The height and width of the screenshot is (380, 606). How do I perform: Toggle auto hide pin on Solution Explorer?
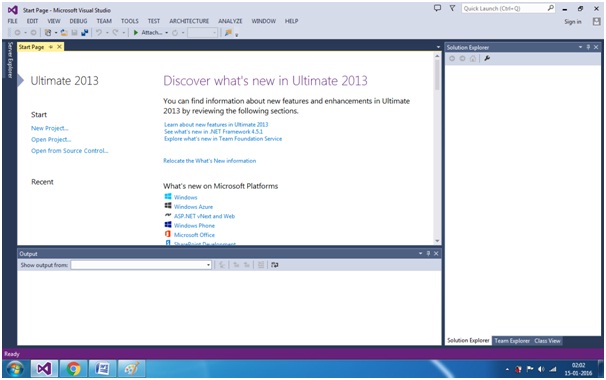588,47
